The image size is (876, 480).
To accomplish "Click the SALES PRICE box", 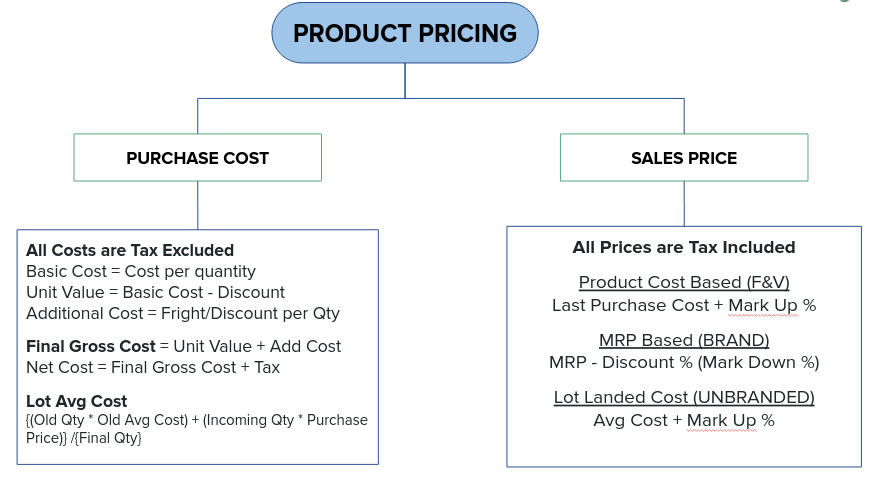I will (x=684, y=158).
